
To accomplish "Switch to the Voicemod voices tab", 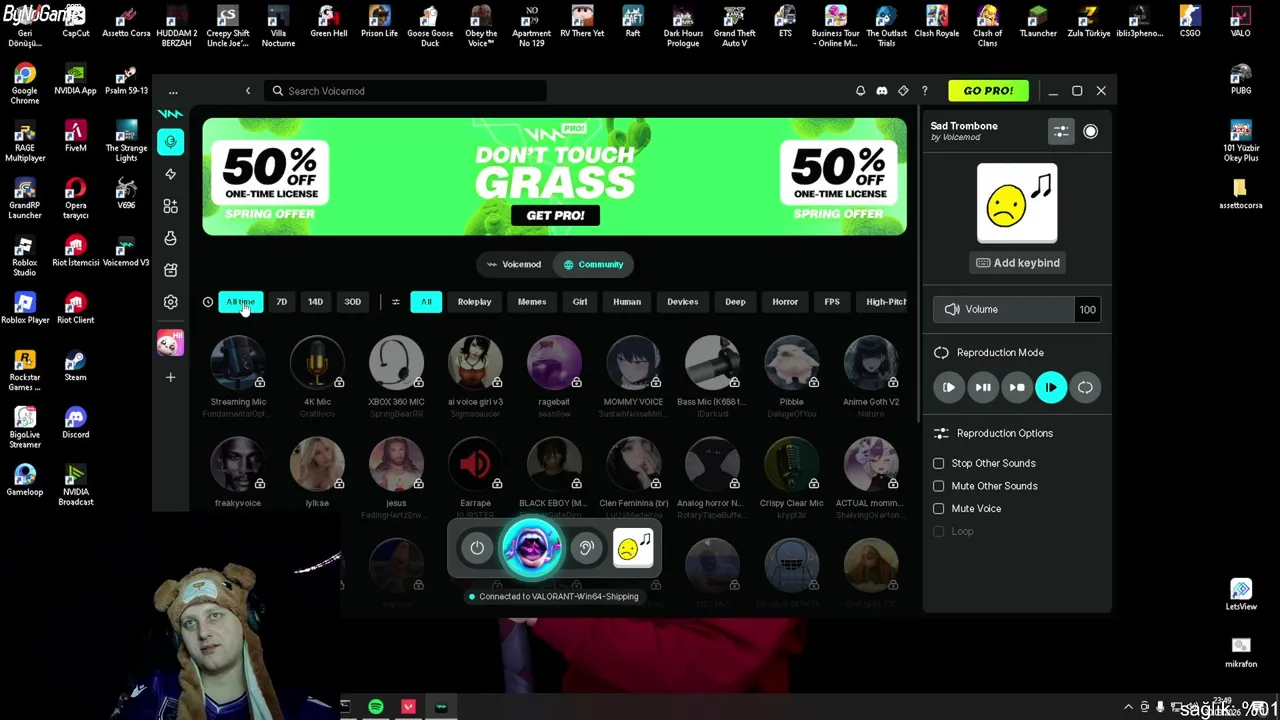I will pos(513,264).
